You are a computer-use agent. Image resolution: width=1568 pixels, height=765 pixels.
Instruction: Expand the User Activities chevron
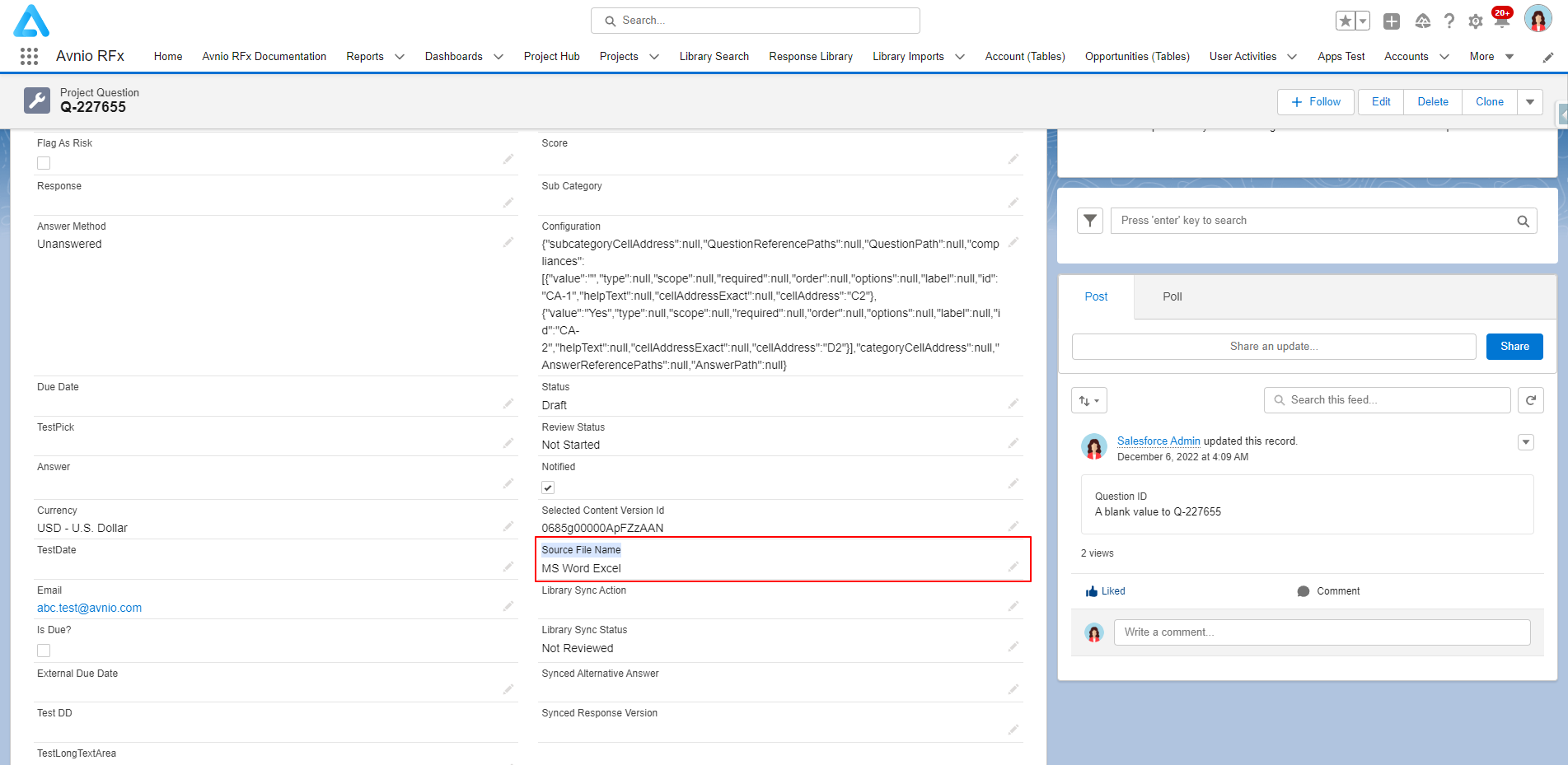click(x=1292, y=57)
